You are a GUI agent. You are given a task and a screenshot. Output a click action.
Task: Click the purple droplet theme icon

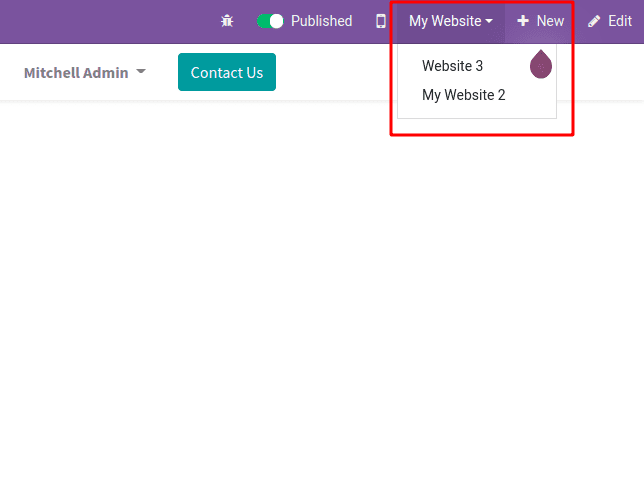(540, 64)
